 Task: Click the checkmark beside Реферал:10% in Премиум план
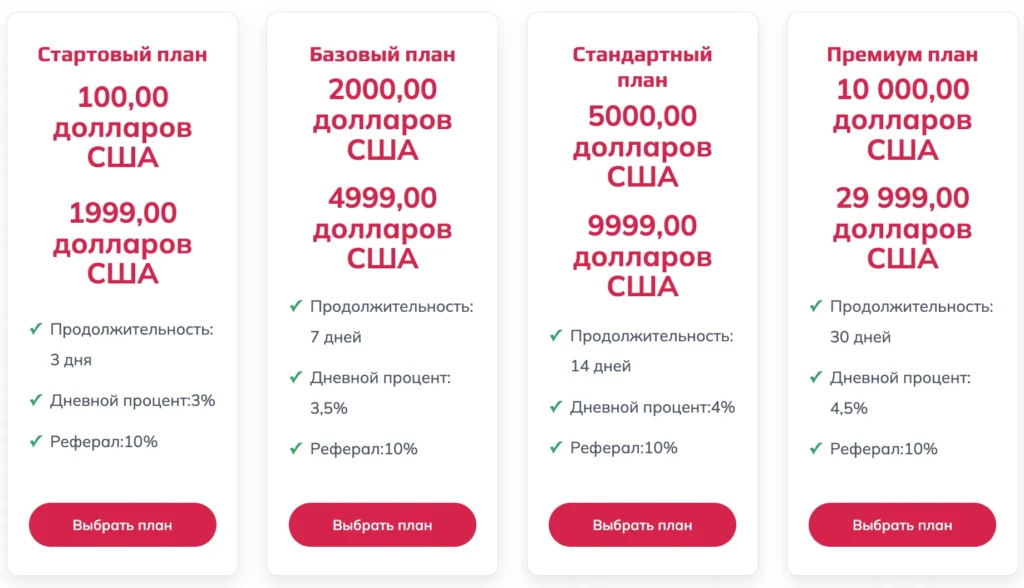tap(816, 448)
